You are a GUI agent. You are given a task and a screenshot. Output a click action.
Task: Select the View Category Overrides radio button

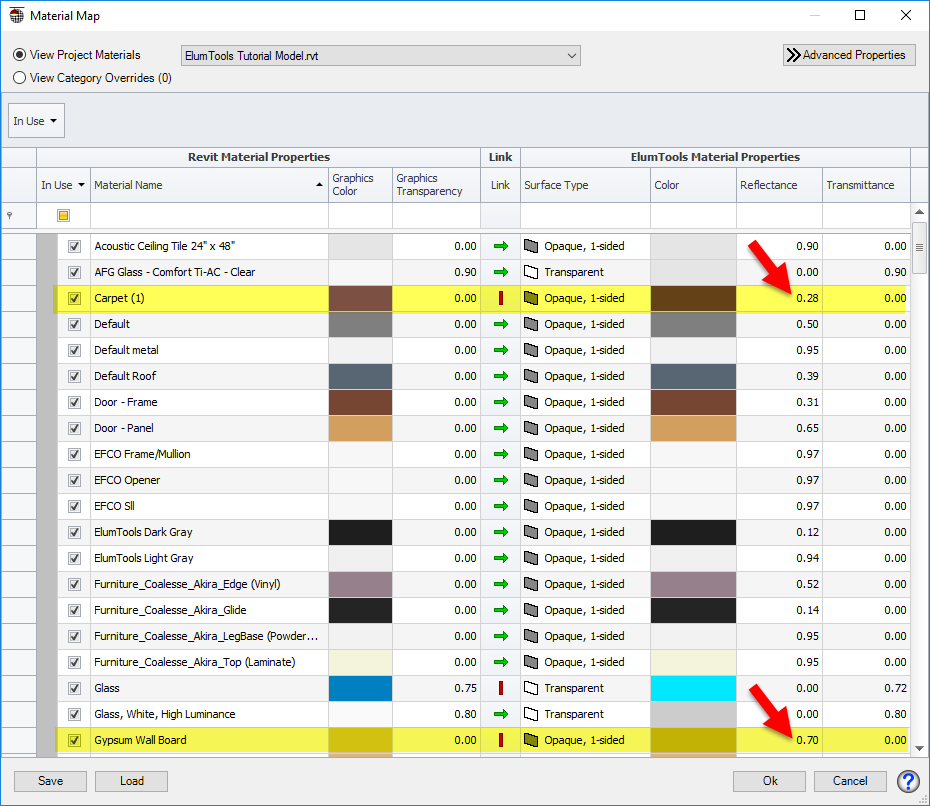pos(17,77)
